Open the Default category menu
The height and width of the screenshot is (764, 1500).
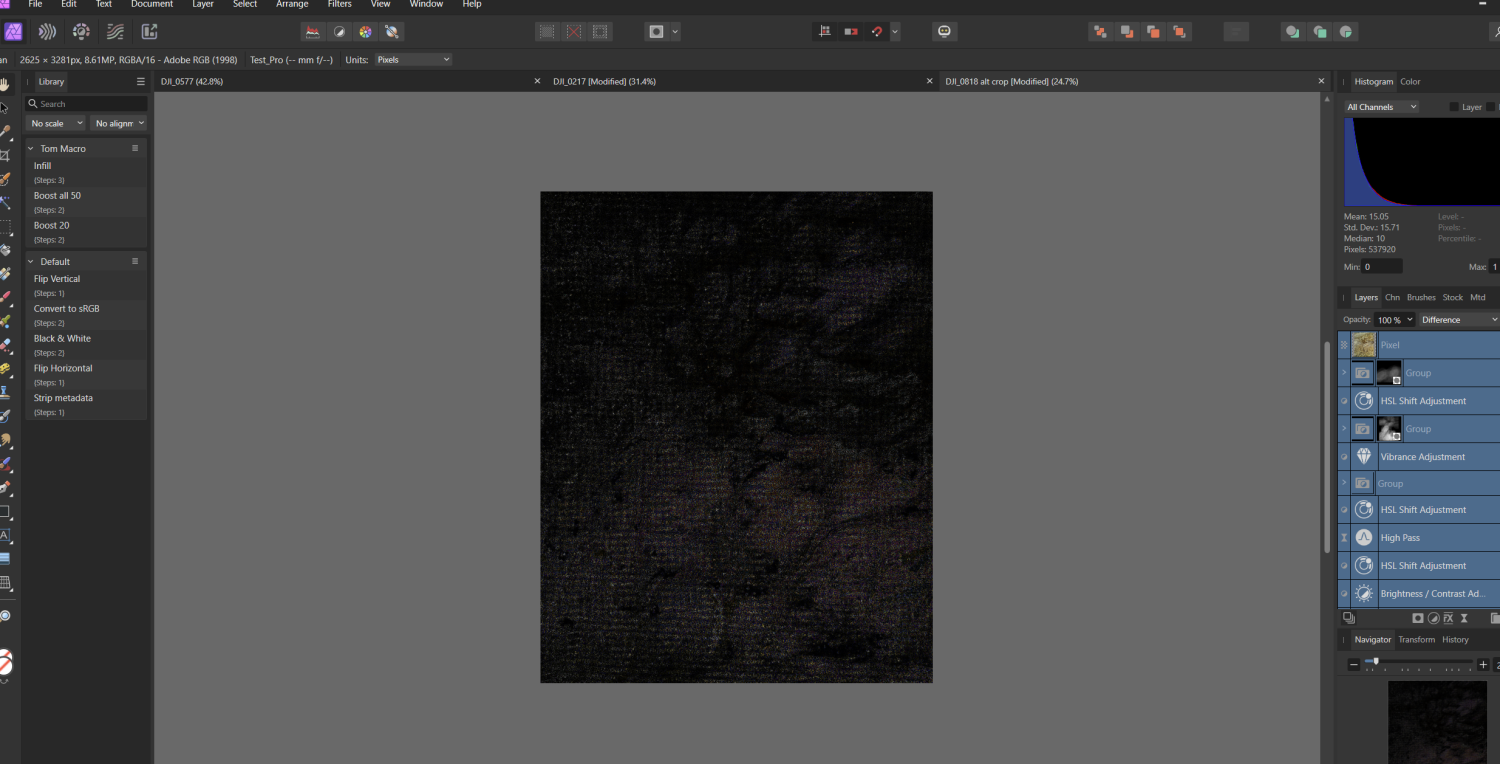tap(135, 261)
